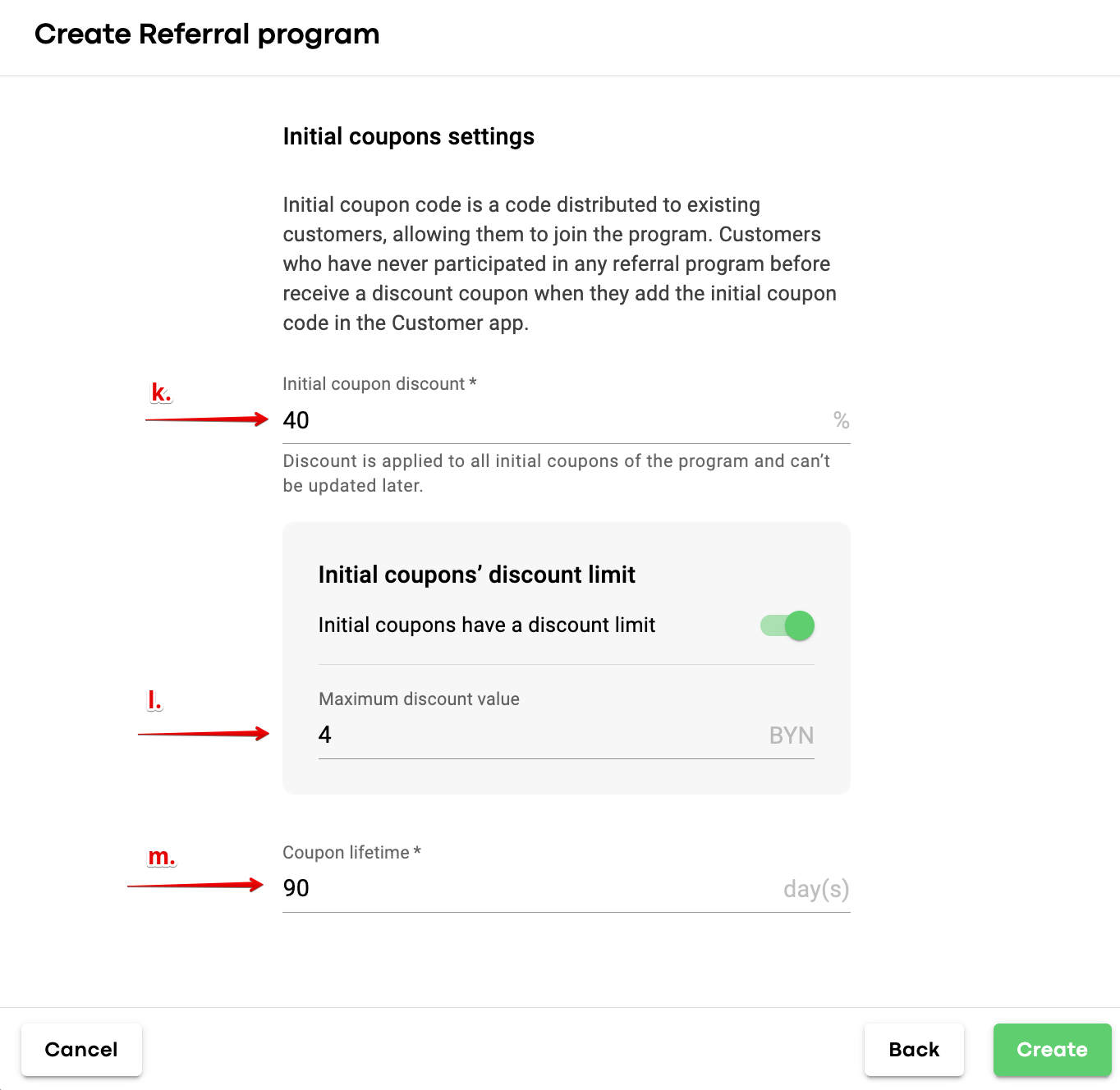Click the red arrow annotation labeled k.
The width and height of the screenshot is (1120, 1090).
207,419
